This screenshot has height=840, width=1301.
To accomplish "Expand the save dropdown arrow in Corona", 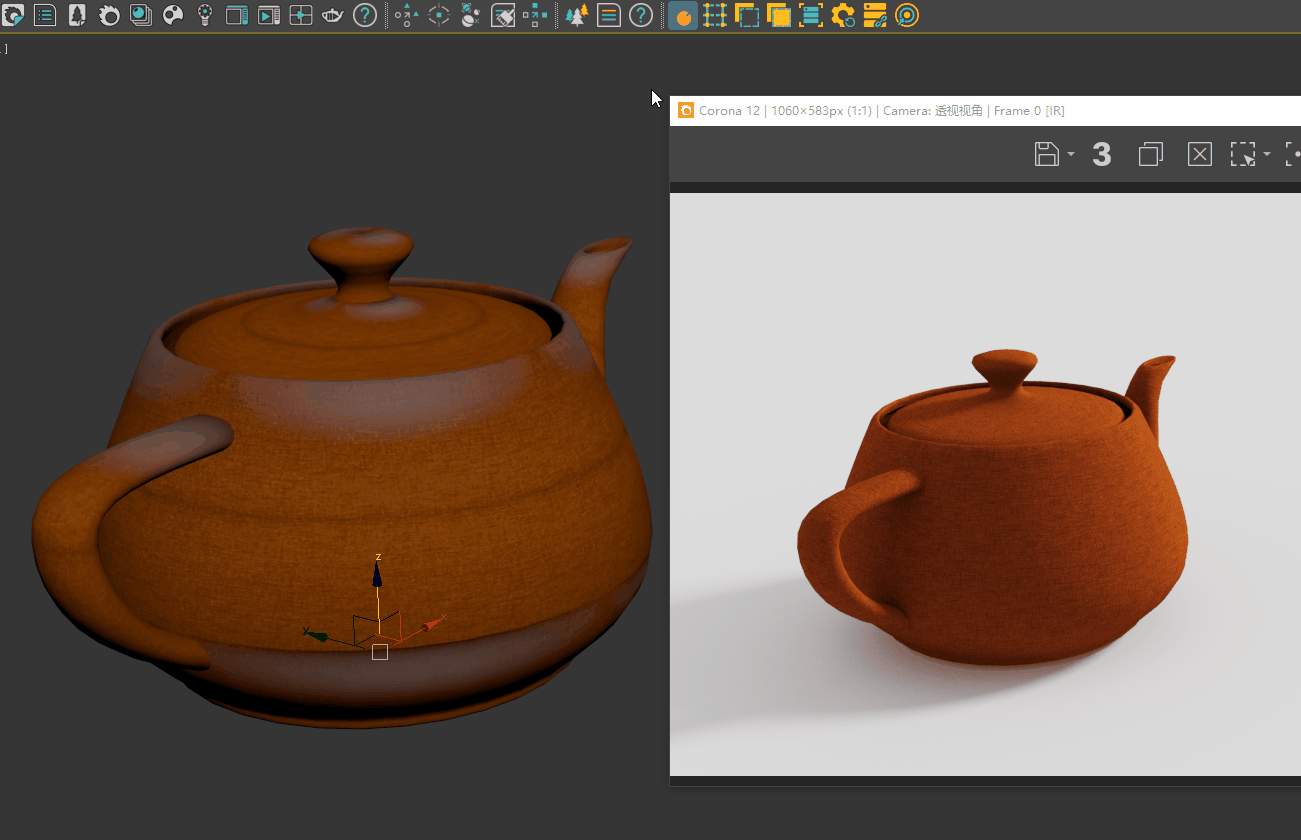I will click(1071, 154).
